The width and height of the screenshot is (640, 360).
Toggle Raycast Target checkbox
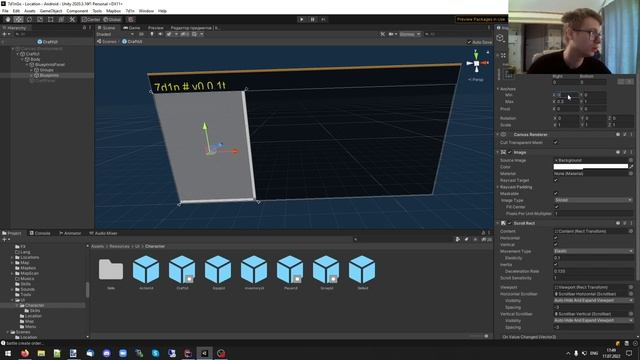pos(556,180)
